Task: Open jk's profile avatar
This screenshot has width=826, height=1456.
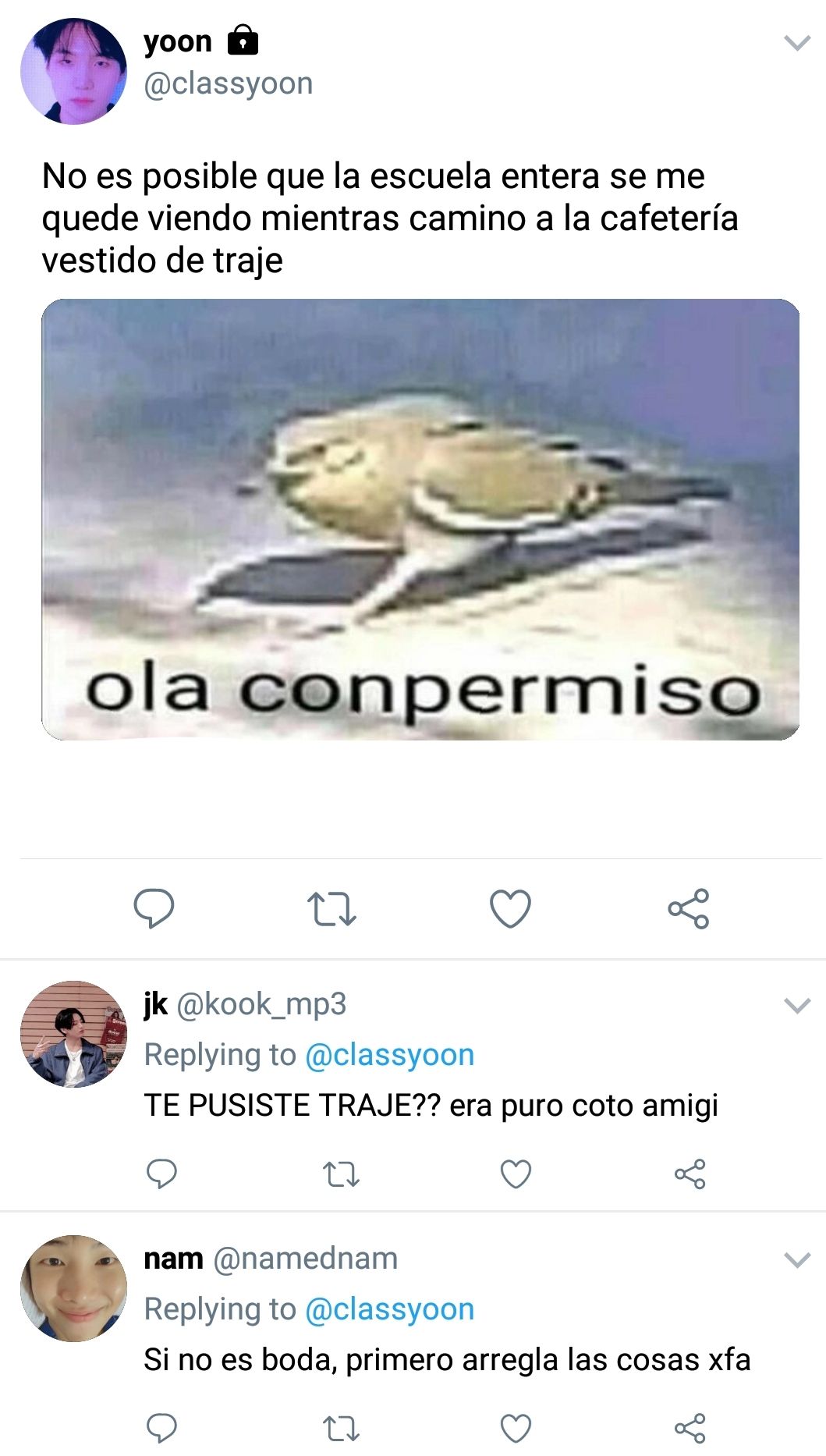Action: pos(73,1034)
